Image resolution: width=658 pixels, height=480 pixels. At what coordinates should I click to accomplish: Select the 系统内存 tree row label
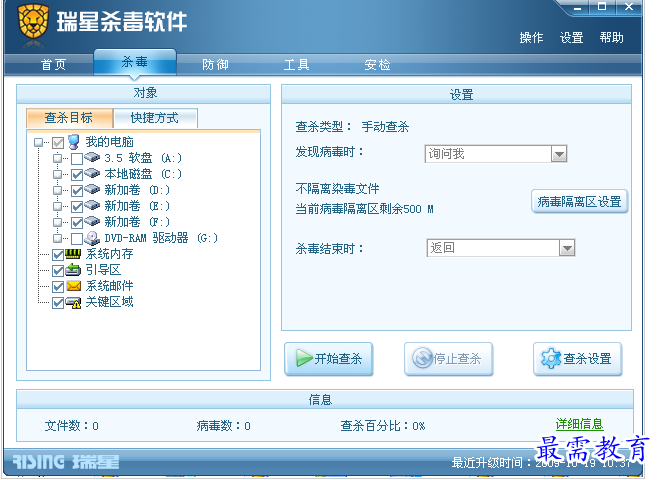point(110,254)
